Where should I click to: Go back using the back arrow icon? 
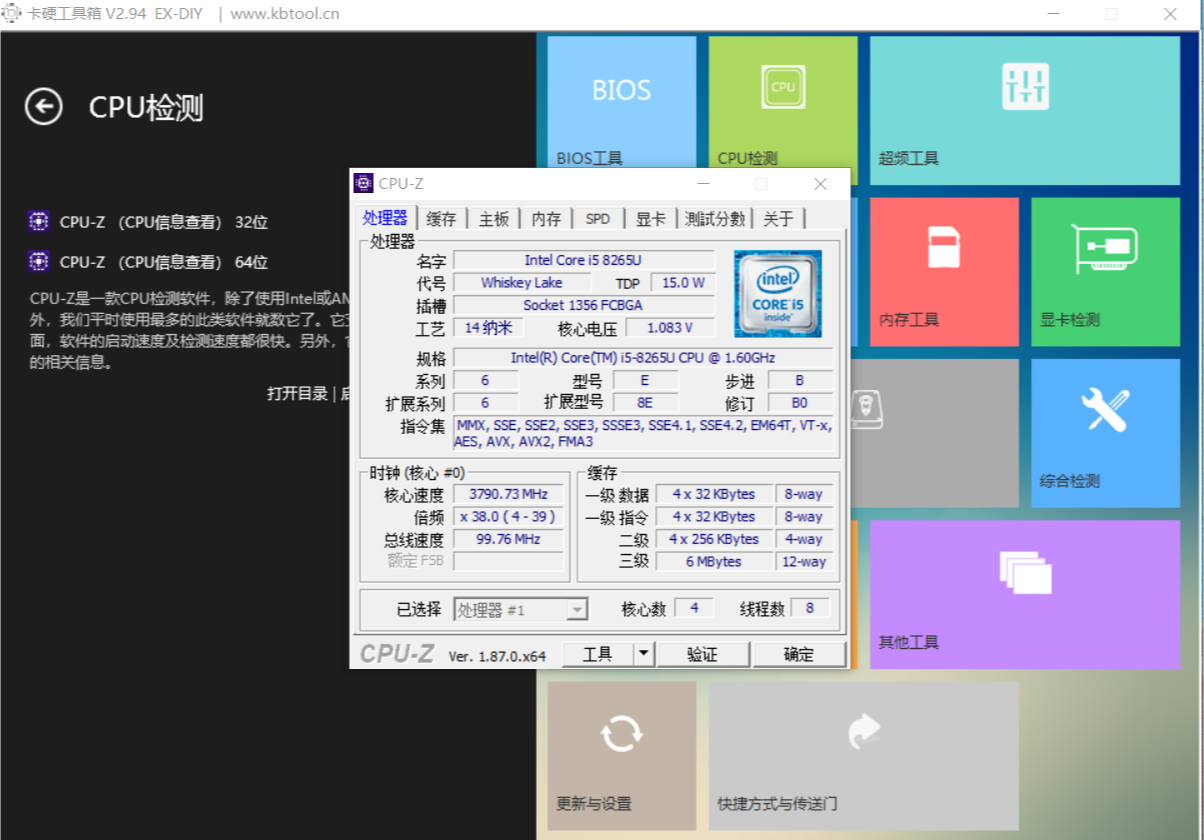click(44, 106)
